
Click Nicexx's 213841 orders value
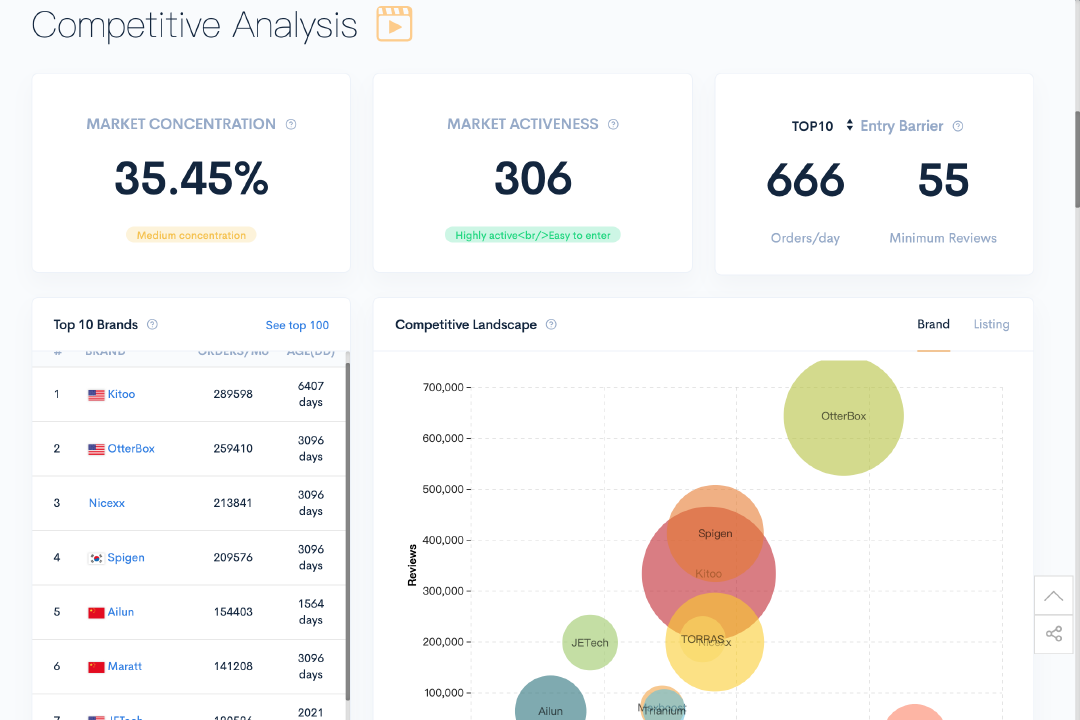tap(233, 503)
